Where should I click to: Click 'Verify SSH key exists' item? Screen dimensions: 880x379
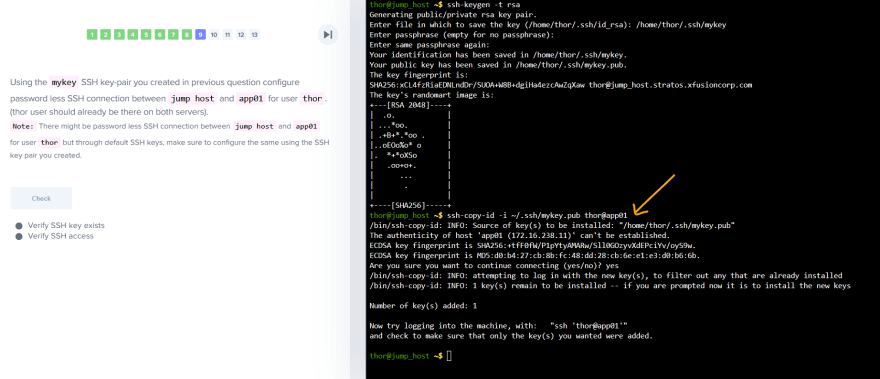pyautogui.click(x=60, y=225)
